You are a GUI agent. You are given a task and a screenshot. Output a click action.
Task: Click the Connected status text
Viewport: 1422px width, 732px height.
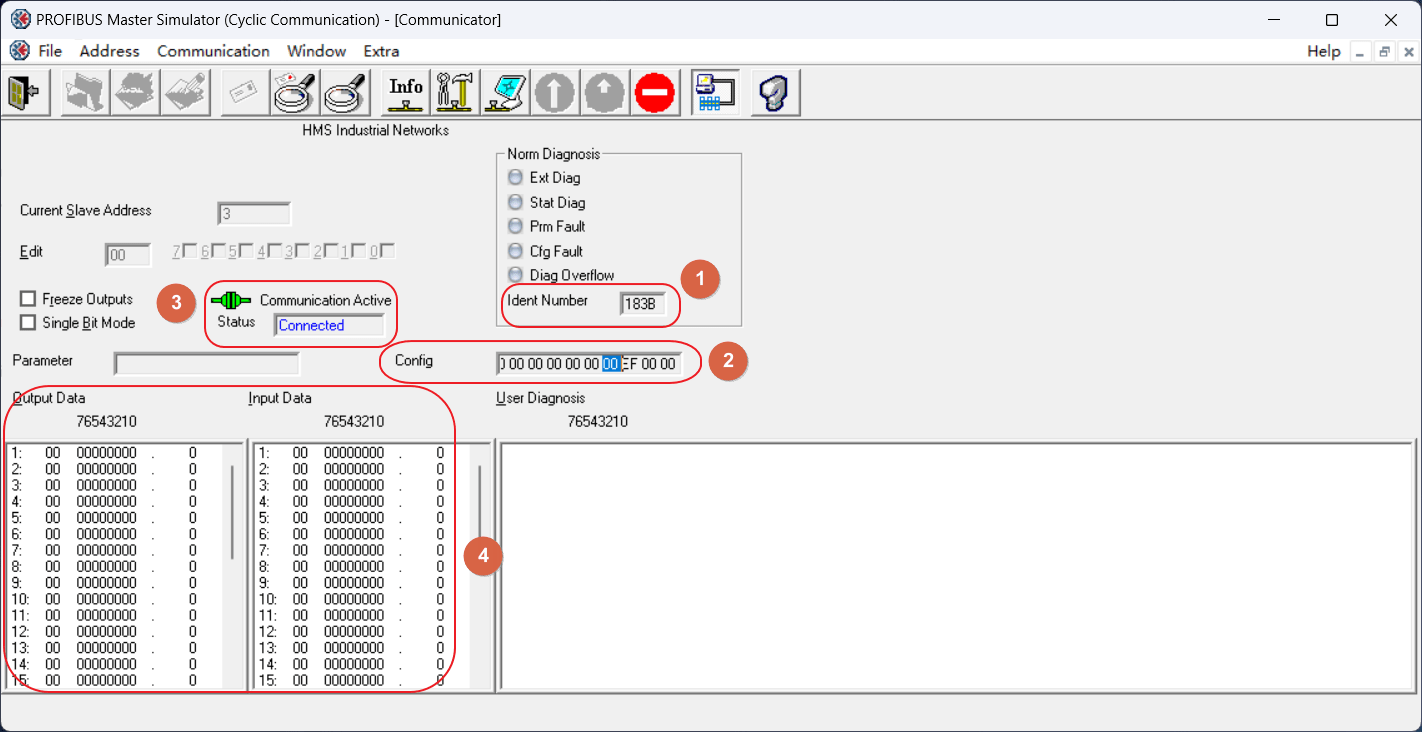(311, 326)
